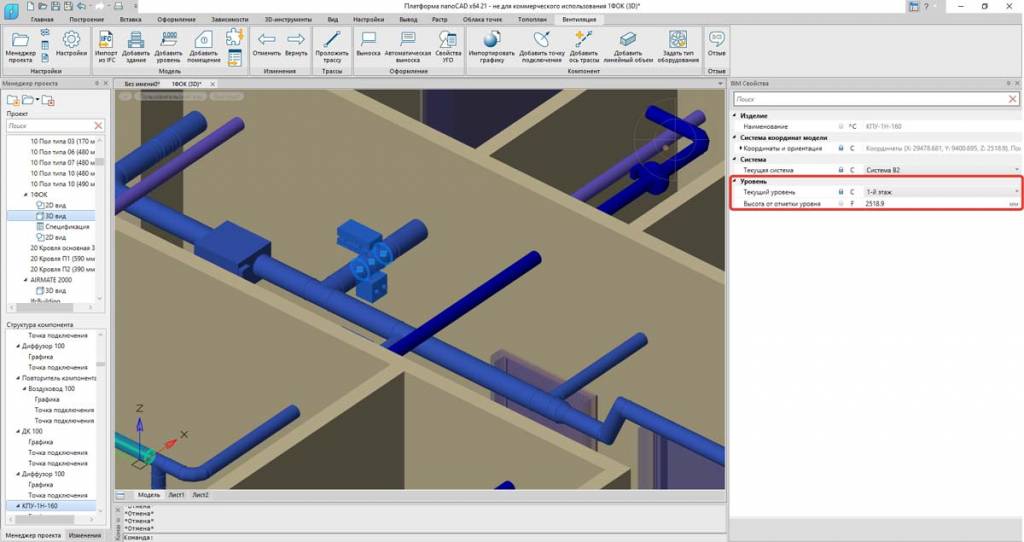Open Задать тип оборудования tool
The image size is (1024, 542).
678,45
